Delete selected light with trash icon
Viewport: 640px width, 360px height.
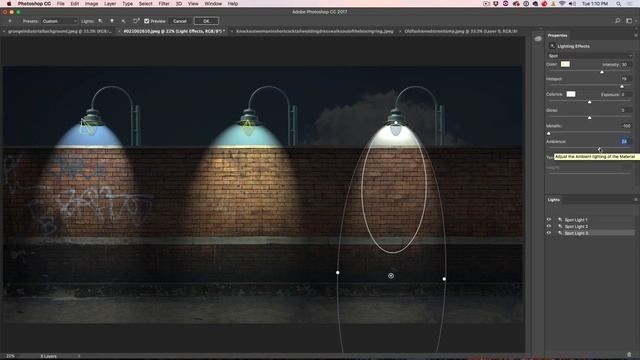[x=629, y=354]
